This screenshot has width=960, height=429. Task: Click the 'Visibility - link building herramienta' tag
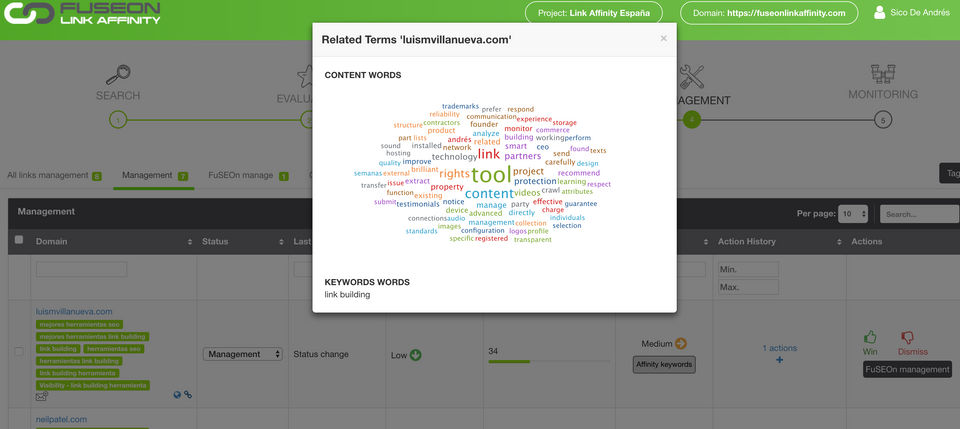(x=92, y=386)
